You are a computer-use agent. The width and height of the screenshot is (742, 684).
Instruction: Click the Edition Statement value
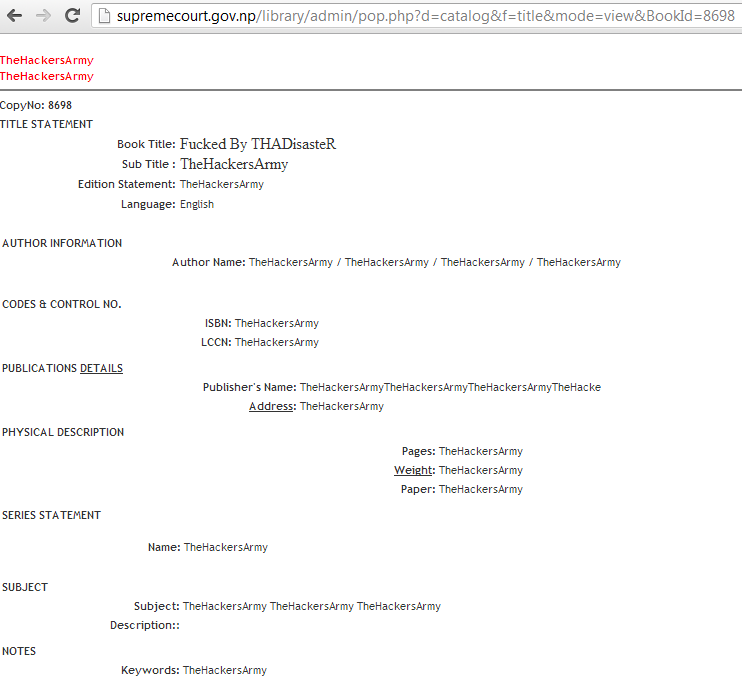(x=222, y=184)
